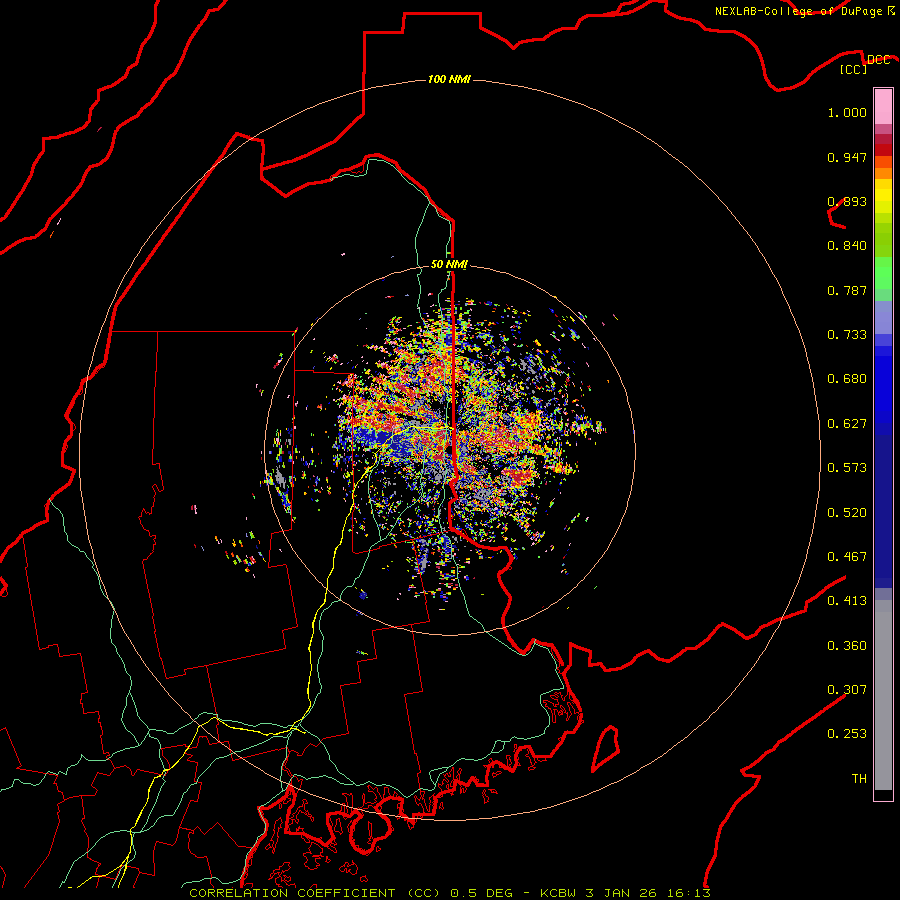Click the 0.307 scale value
The width and height of the screenshot is (900, 900).
pyautogui.click(x=847, y=690)
